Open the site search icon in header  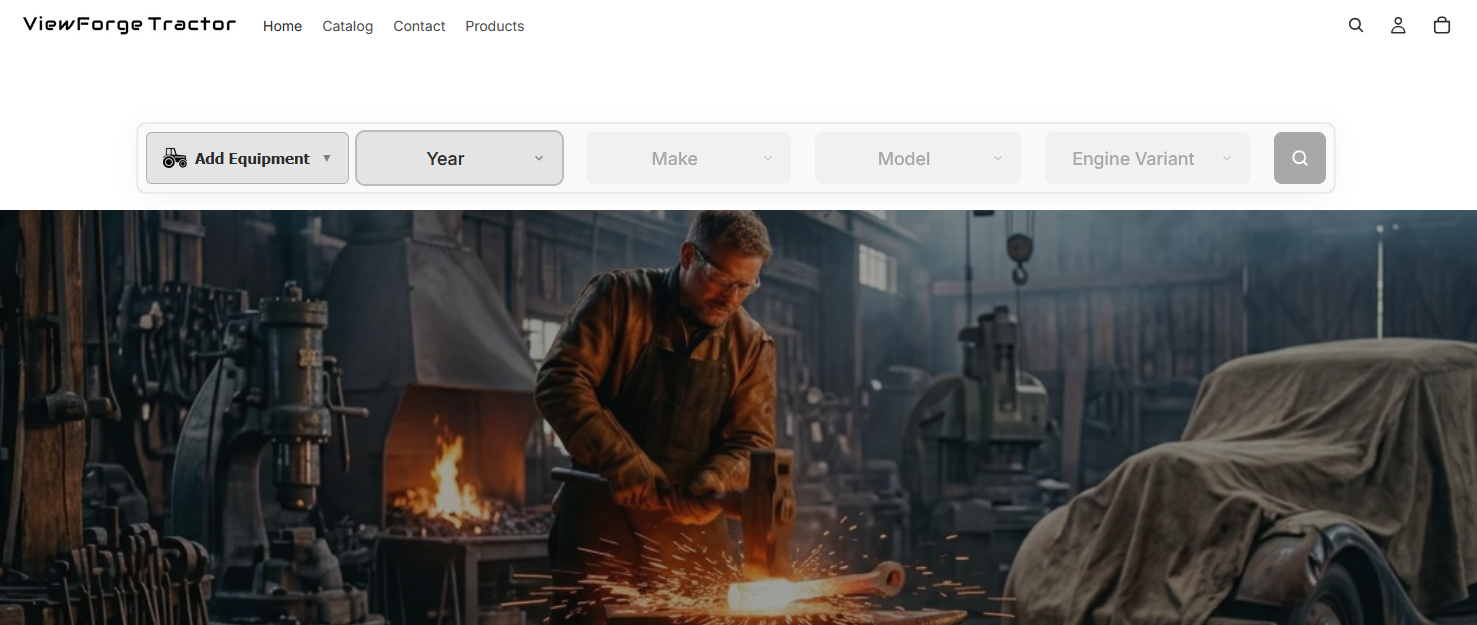pos(1356,26)
